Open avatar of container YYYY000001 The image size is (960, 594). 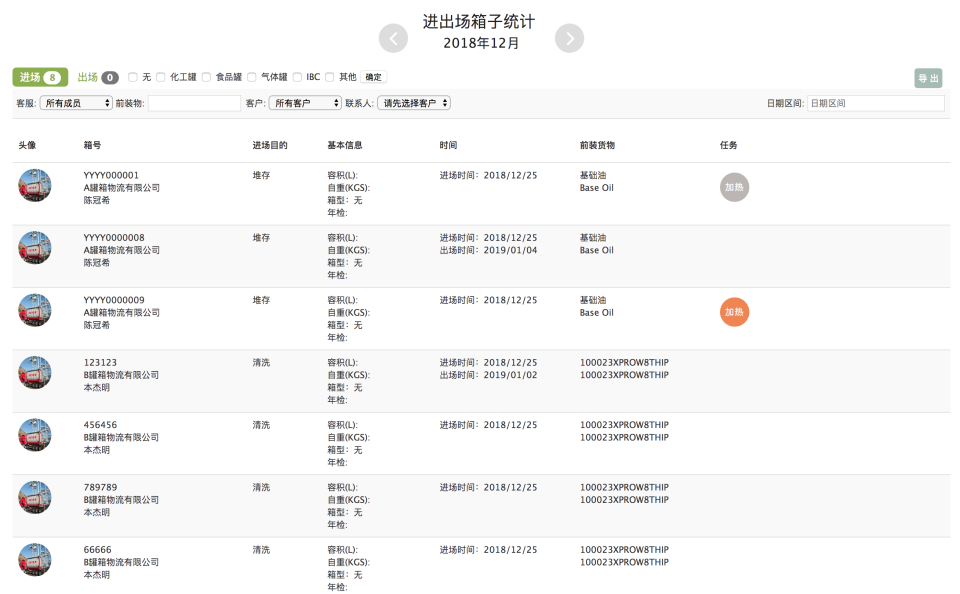(x=35, y=185)
